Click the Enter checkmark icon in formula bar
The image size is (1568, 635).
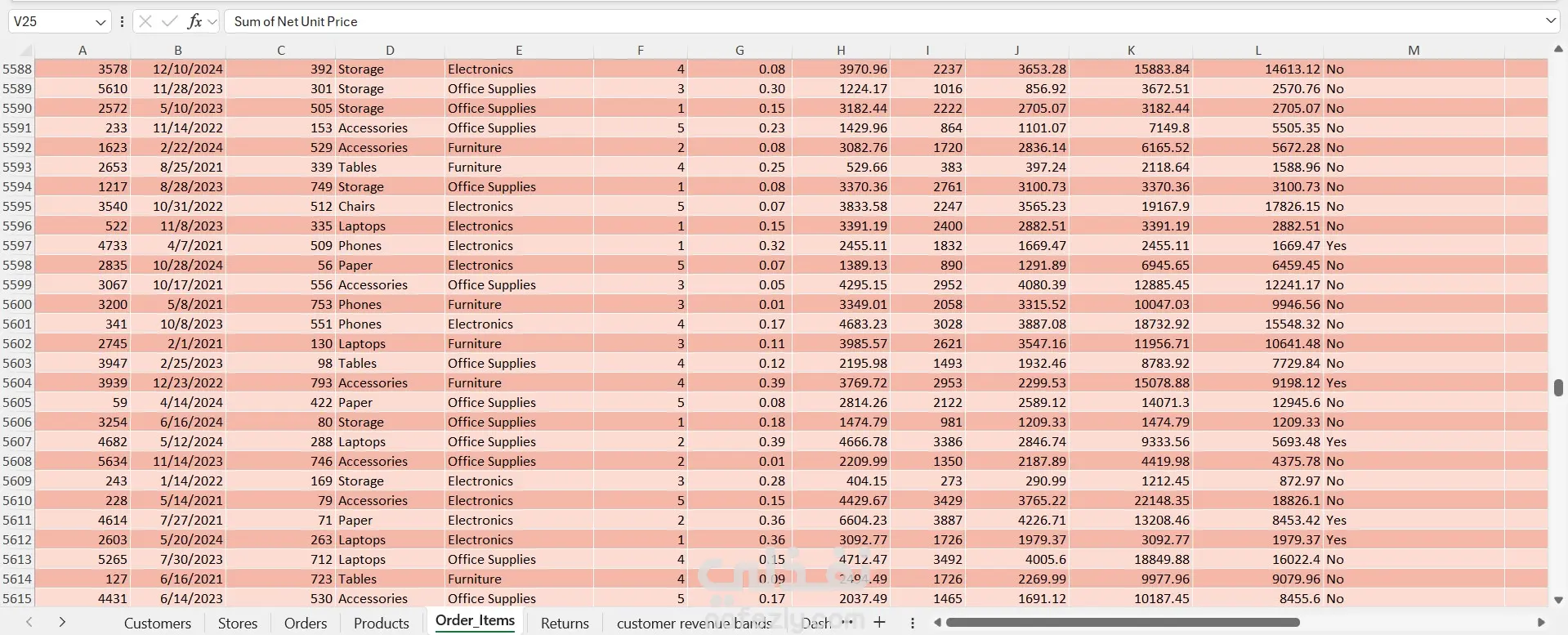(x=170, y=21)
